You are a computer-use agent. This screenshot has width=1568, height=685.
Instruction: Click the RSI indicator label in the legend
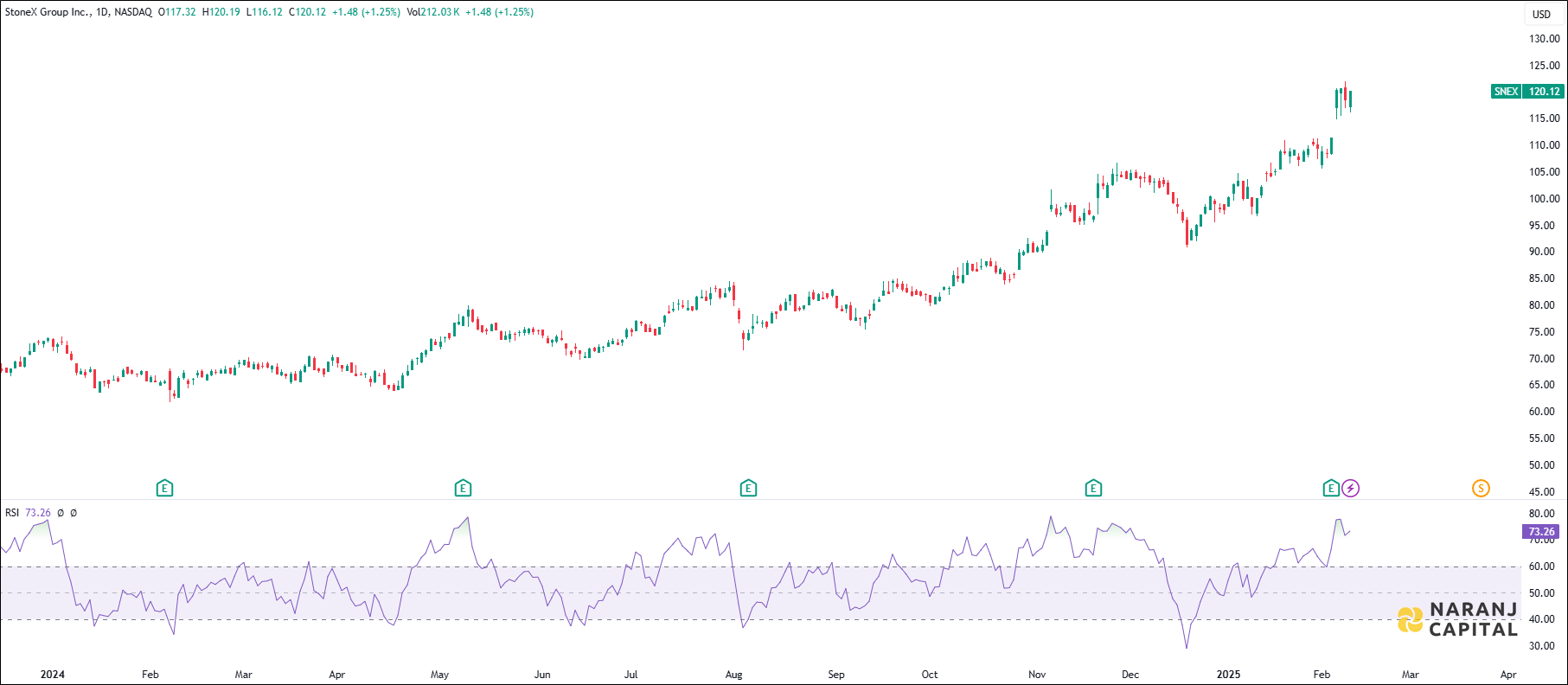coord(12,513)
